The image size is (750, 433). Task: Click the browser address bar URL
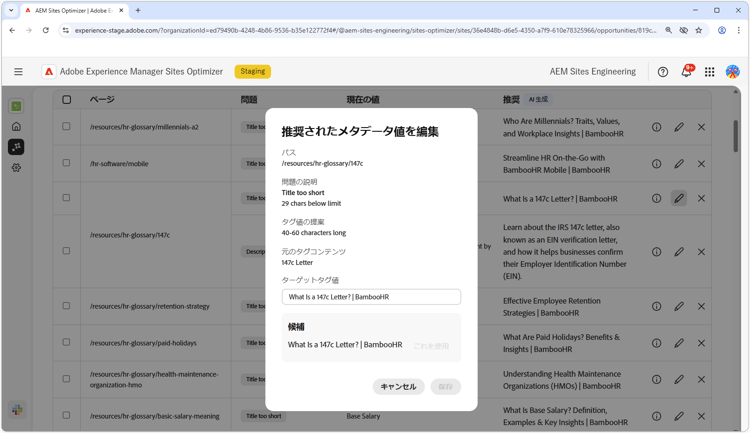click(x=365, y=30)
